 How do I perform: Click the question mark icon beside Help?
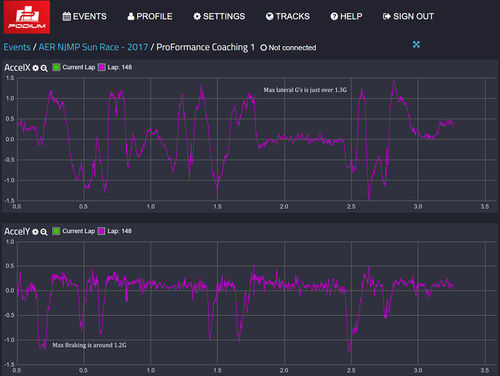tap(334, 16)
